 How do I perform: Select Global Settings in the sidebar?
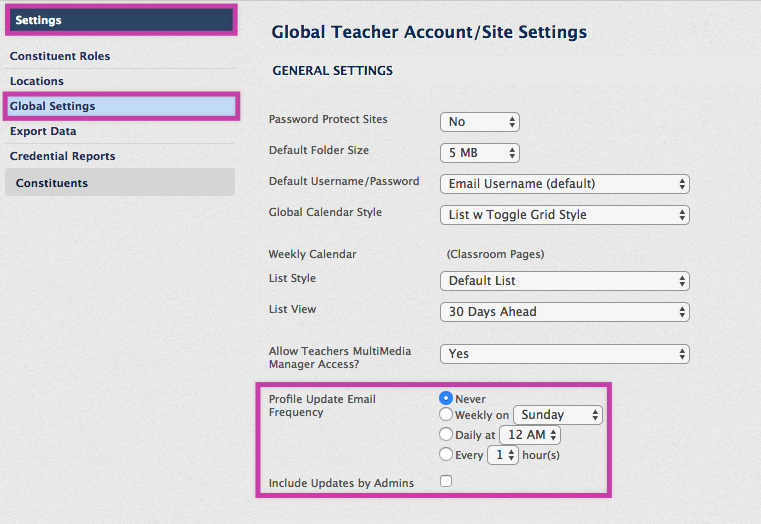[x=121, y=106]
